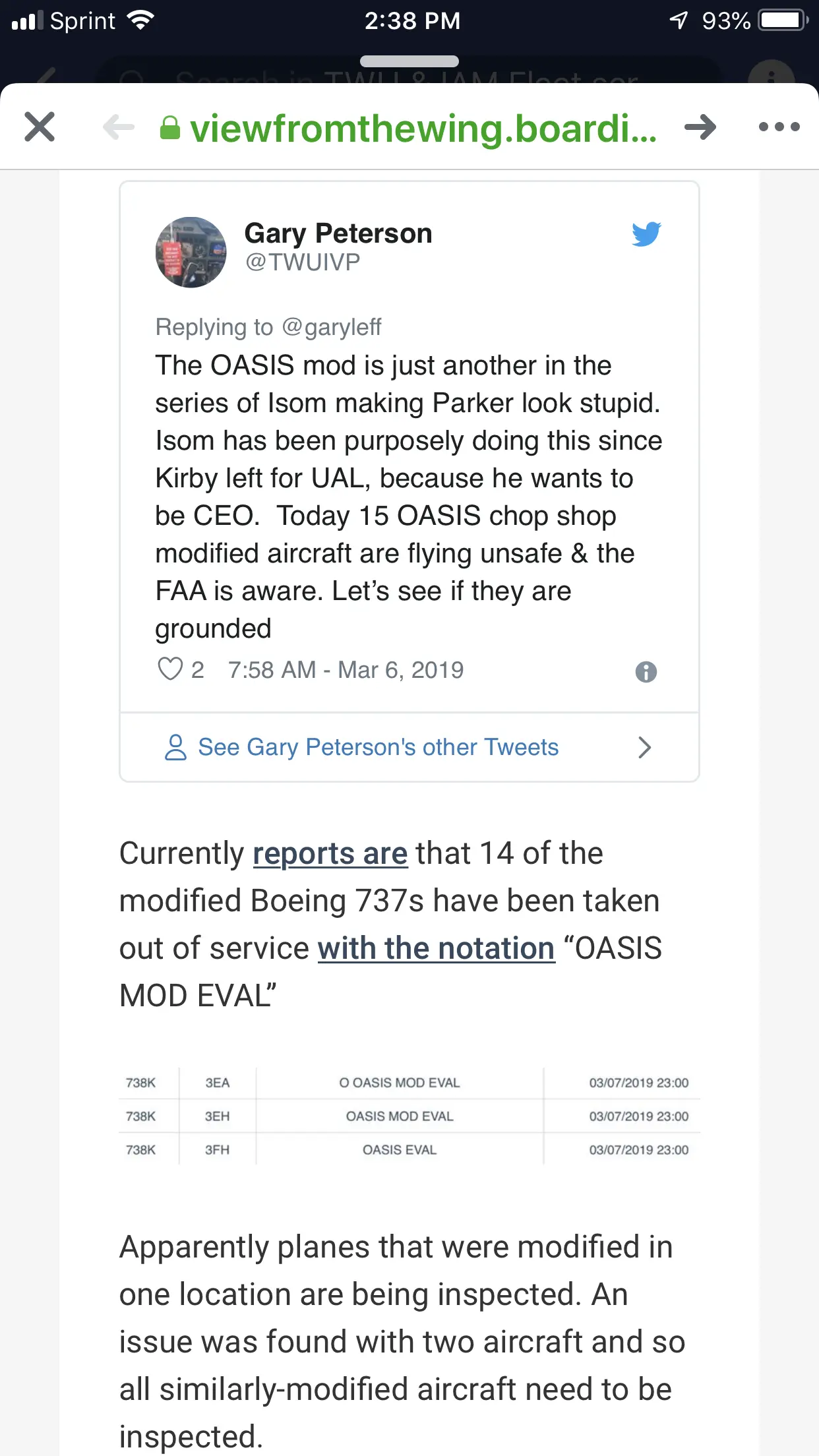Tap the green padlock security icon

point(170,128)
